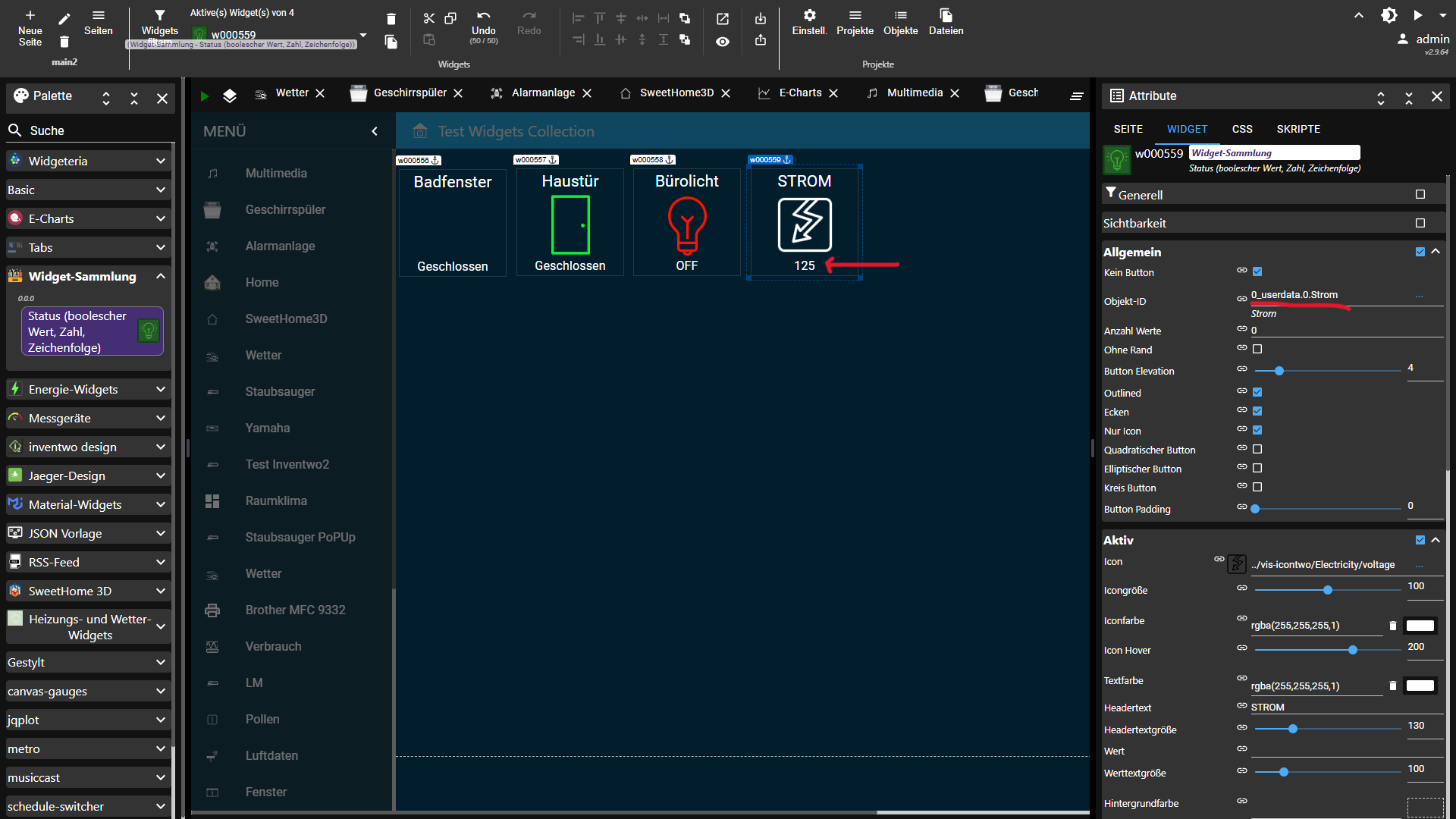Open the tabs overflow hamburger menu
The width and height of the screenshot is (1456, 819).
click(1076, 96)
